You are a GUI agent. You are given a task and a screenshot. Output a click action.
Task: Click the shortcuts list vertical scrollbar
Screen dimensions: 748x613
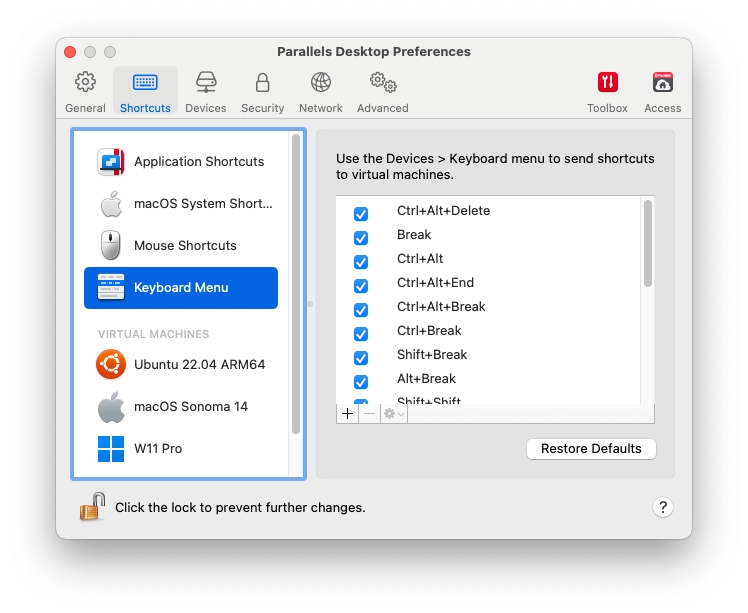click(648, 245)
